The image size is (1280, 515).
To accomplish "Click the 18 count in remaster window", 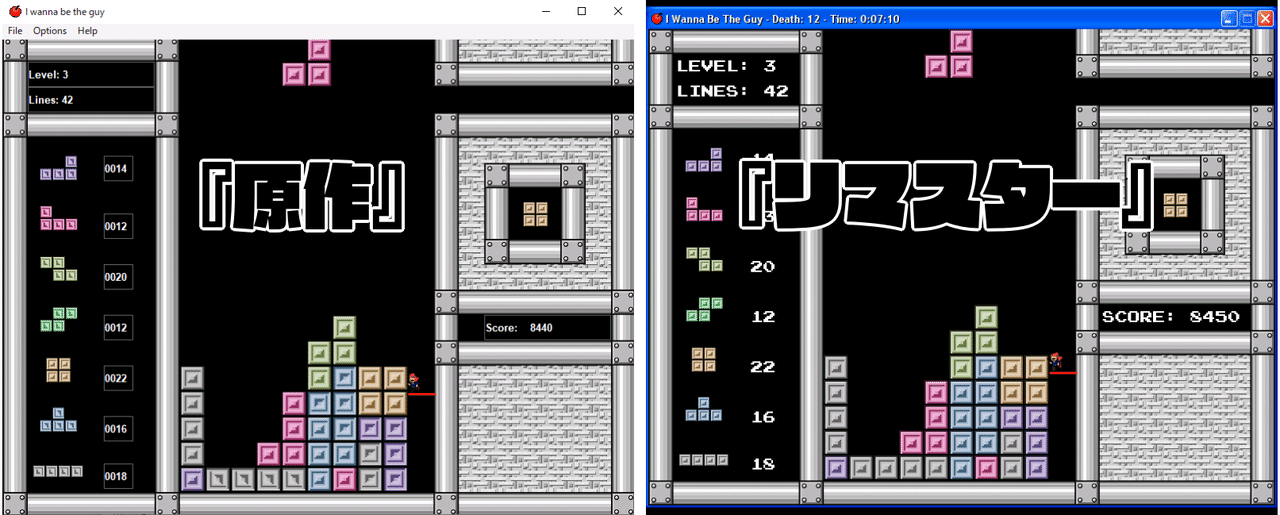I will pyautogui.click(x=762, y=464).
